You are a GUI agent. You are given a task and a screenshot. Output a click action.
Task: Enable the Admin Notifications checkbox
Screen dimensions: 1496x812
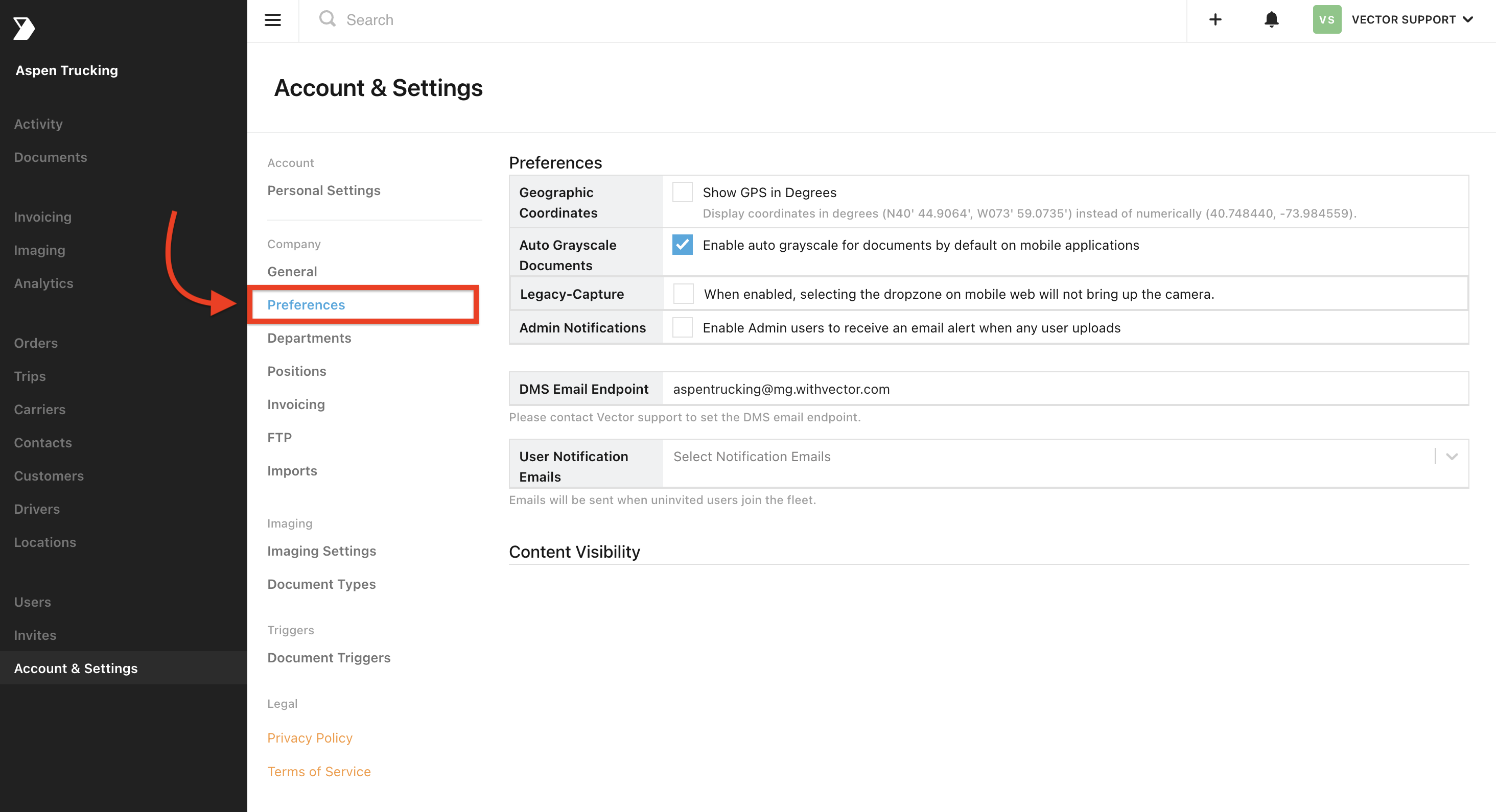683,327
